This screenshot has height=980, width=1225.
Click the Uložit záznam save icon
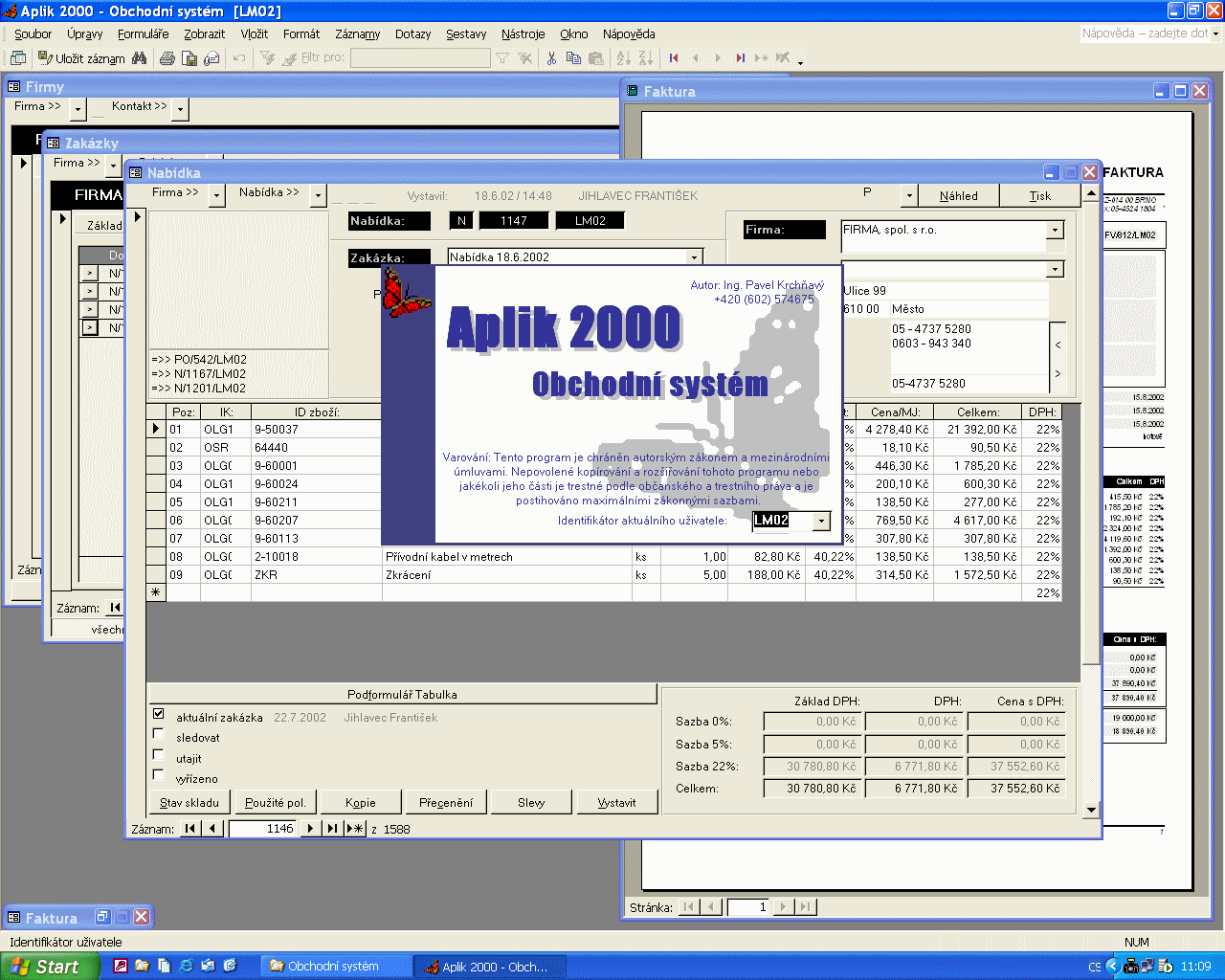45,58
